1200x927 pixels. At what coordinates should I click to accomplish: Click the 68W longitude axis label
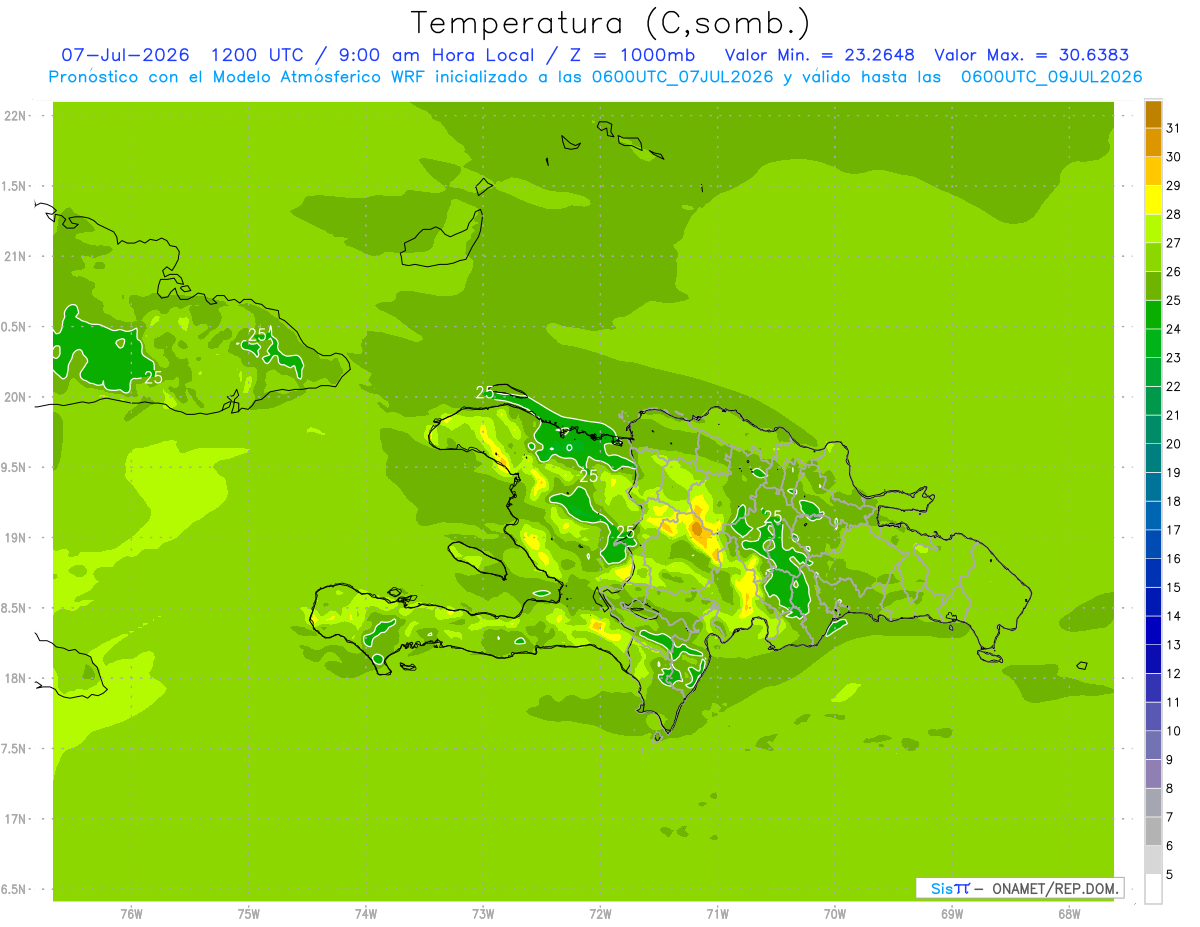[1068, 914]
